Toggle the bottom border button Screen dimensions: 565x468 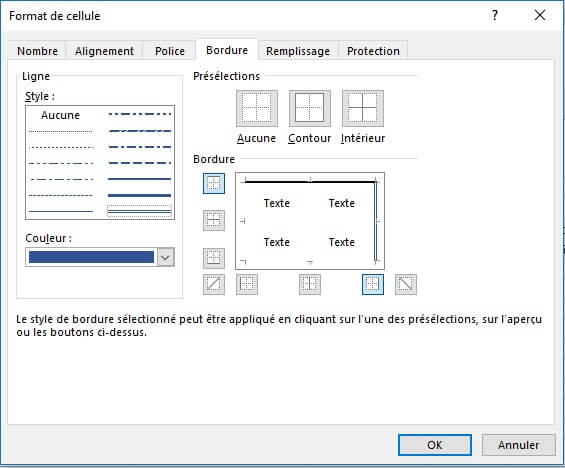coord(214,258)
